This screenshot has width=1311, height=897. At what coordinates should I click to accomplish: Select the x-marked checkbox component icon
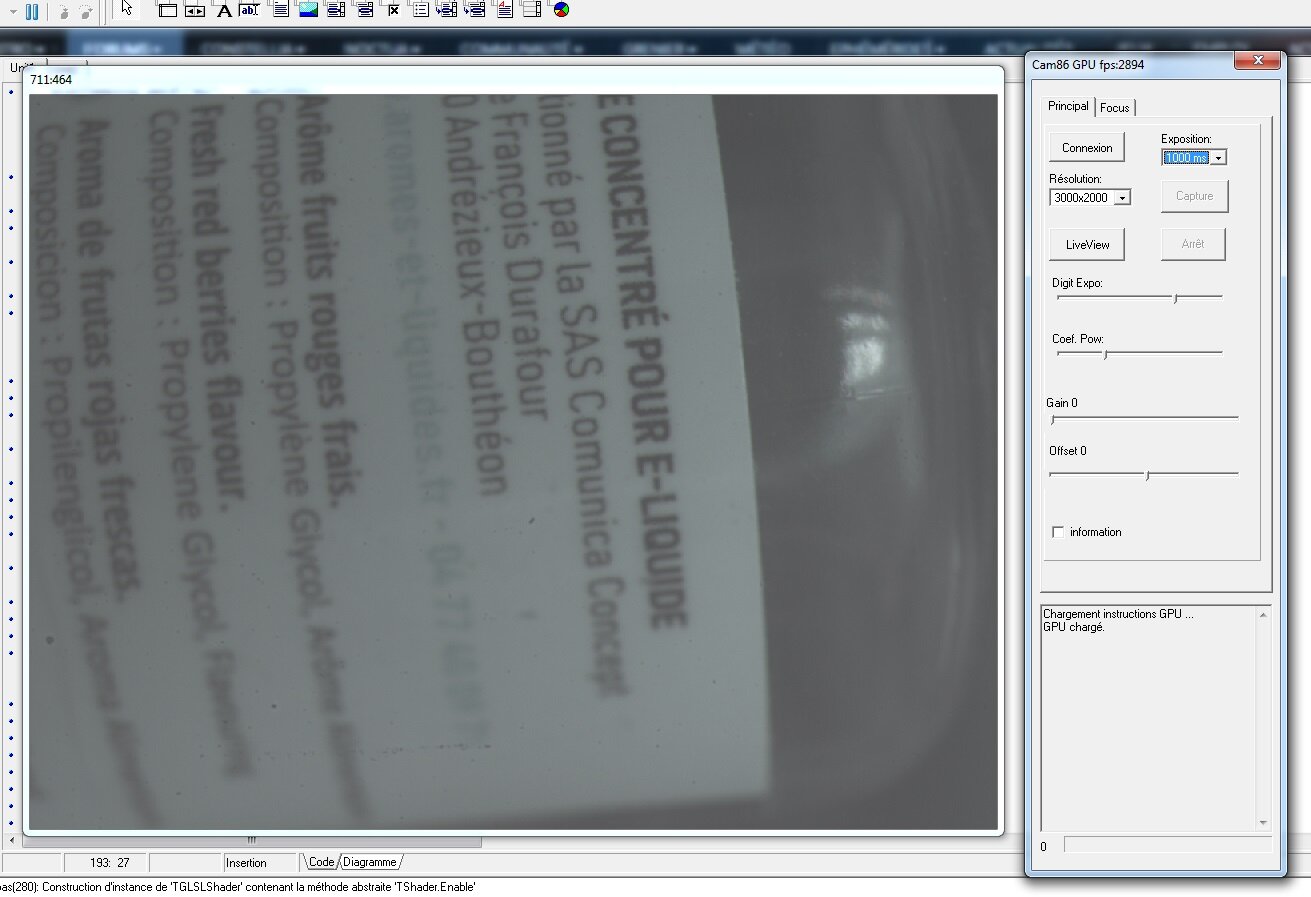coord(393,11)
